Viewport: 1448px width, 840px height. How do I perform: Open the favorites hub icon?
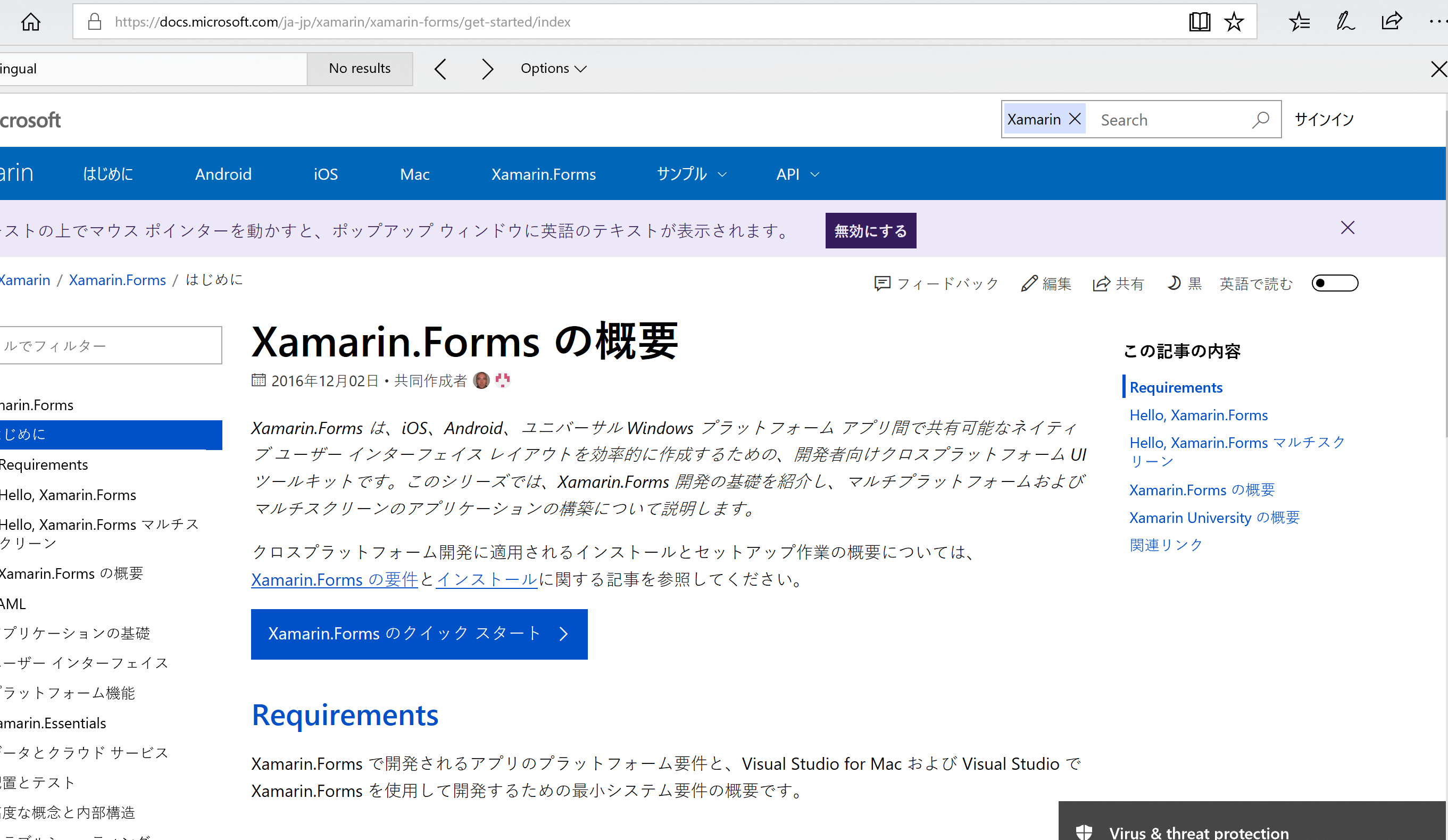tap(1299, 22)
